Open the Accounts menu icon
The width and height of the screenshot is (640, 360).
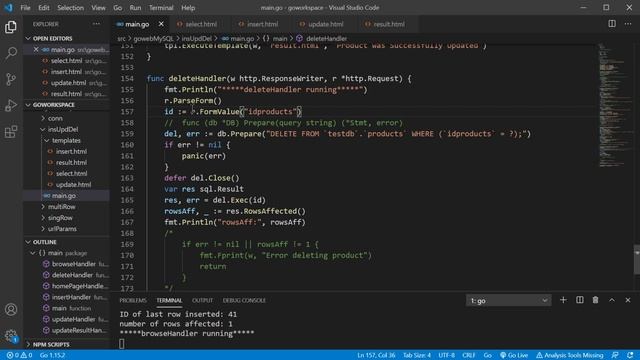click(11, 310)
